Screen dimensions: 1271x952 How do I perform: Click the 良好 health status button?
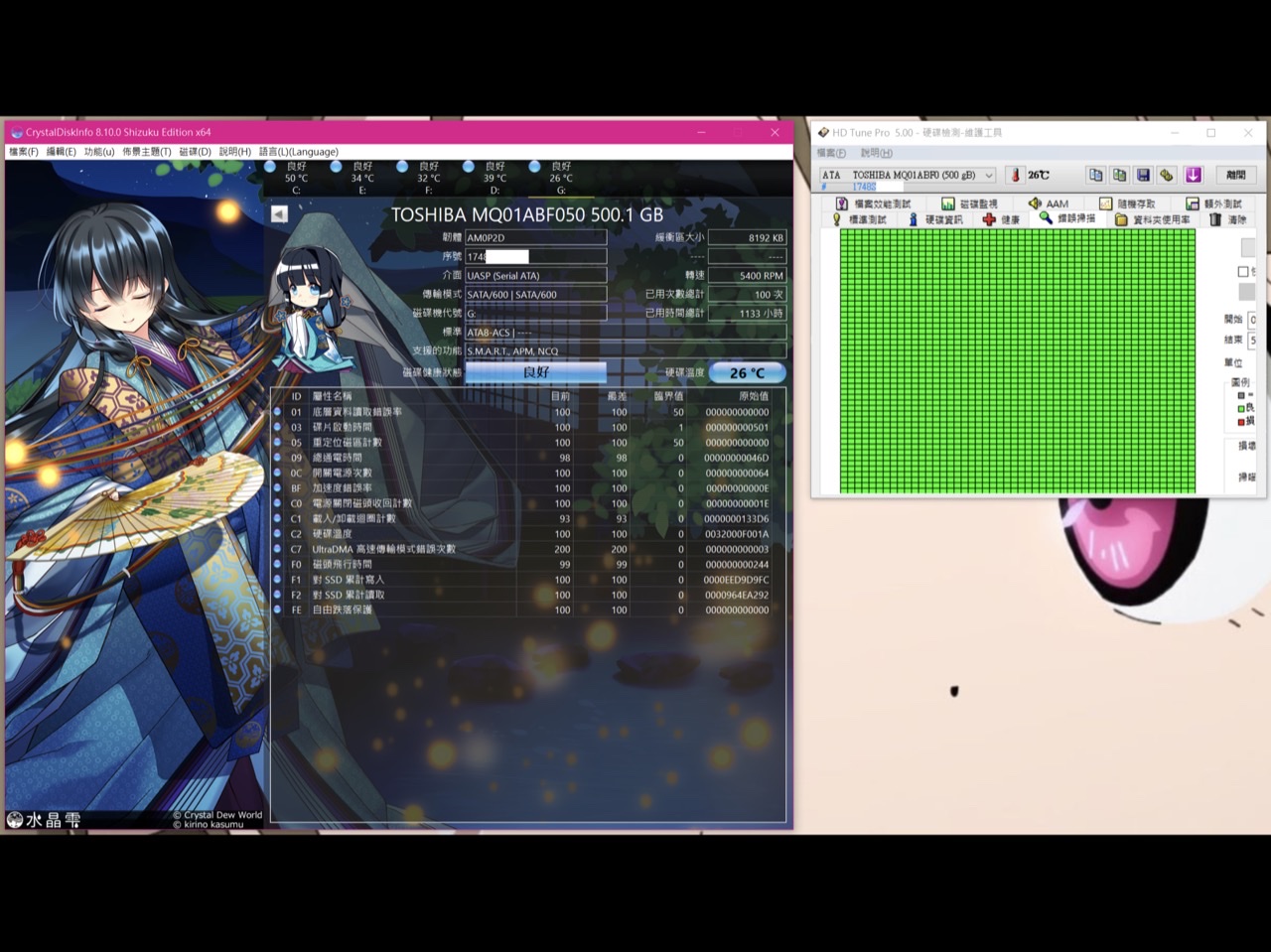(535, 372)
